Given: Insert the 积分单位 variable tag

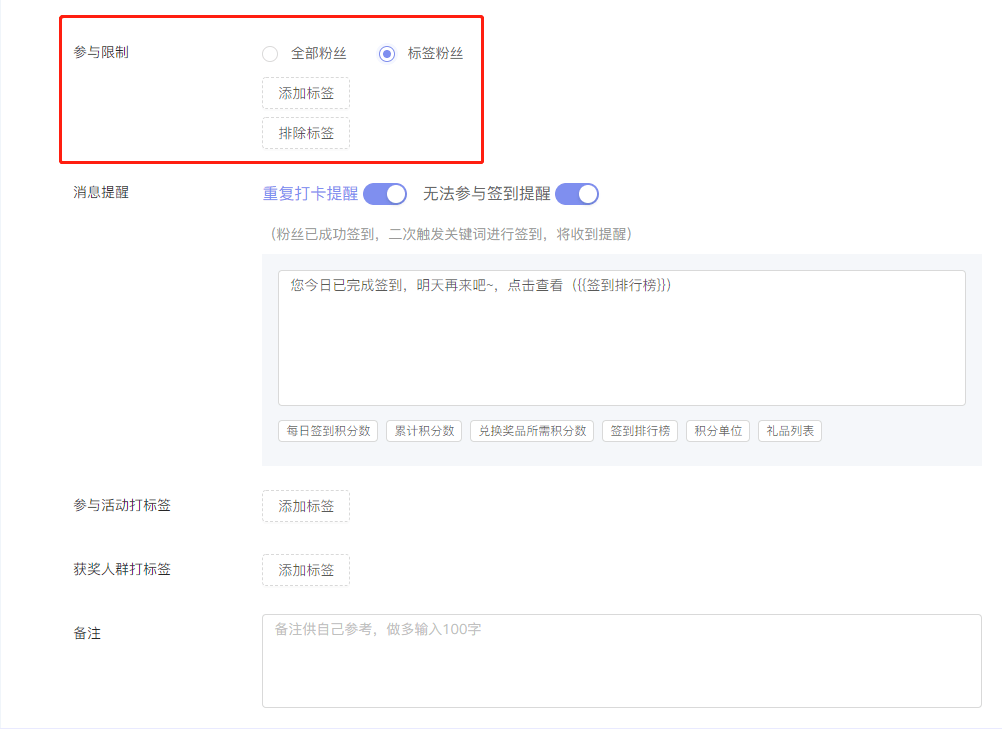Looking at the screenshot, I should [718, 431].
